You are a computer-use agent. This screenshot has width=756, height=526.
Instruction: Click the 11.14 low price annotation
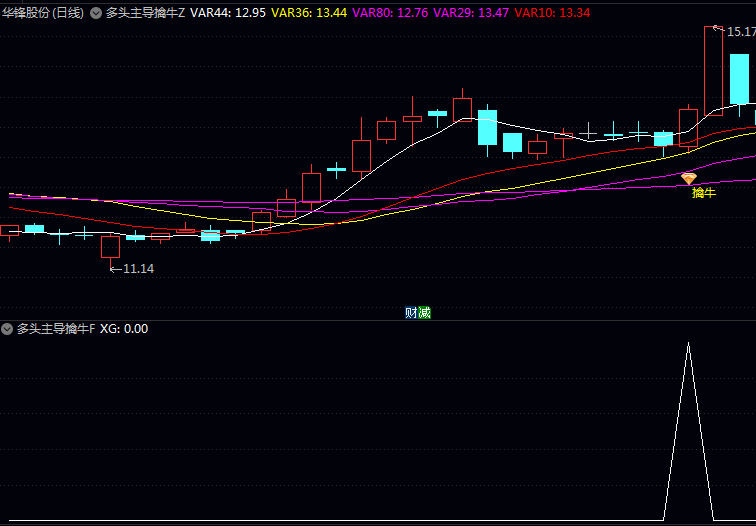click(138, 268)
